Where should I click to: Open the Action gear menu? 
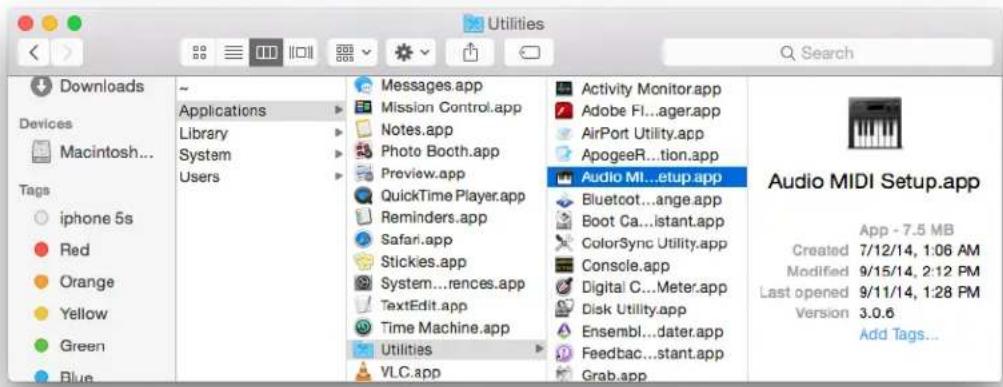pos(410,52)
